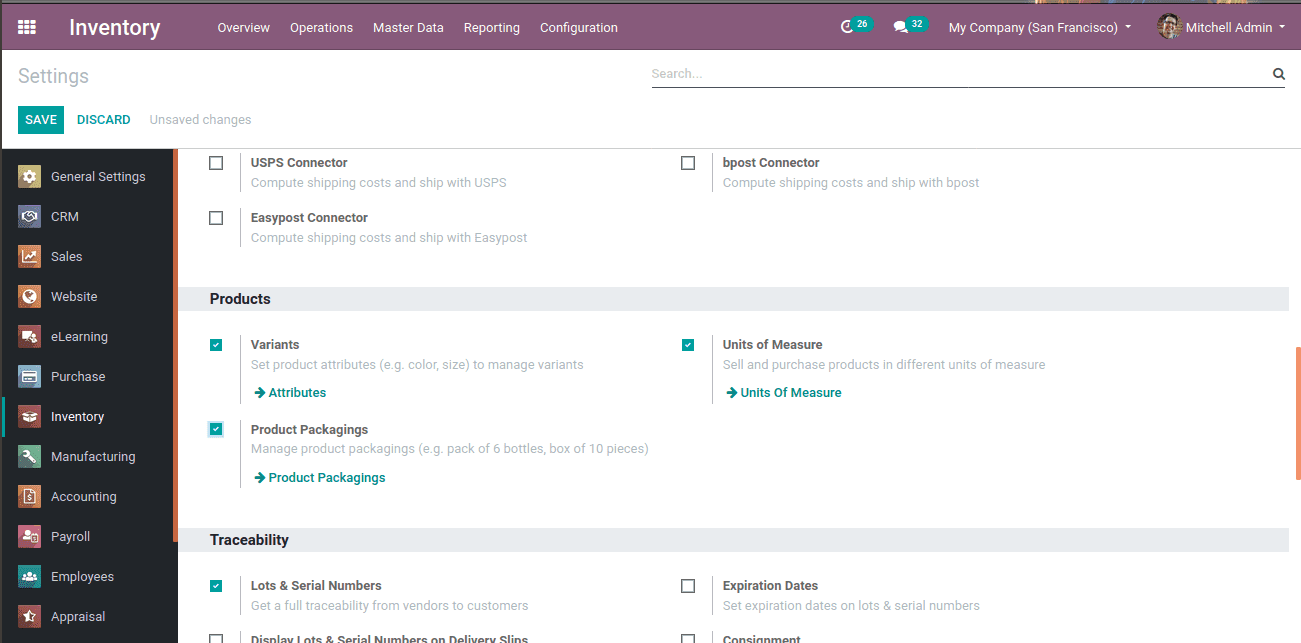Open the Units Of Measure link
Viewport: 1301px width, 643px height.
coord(784,393)
